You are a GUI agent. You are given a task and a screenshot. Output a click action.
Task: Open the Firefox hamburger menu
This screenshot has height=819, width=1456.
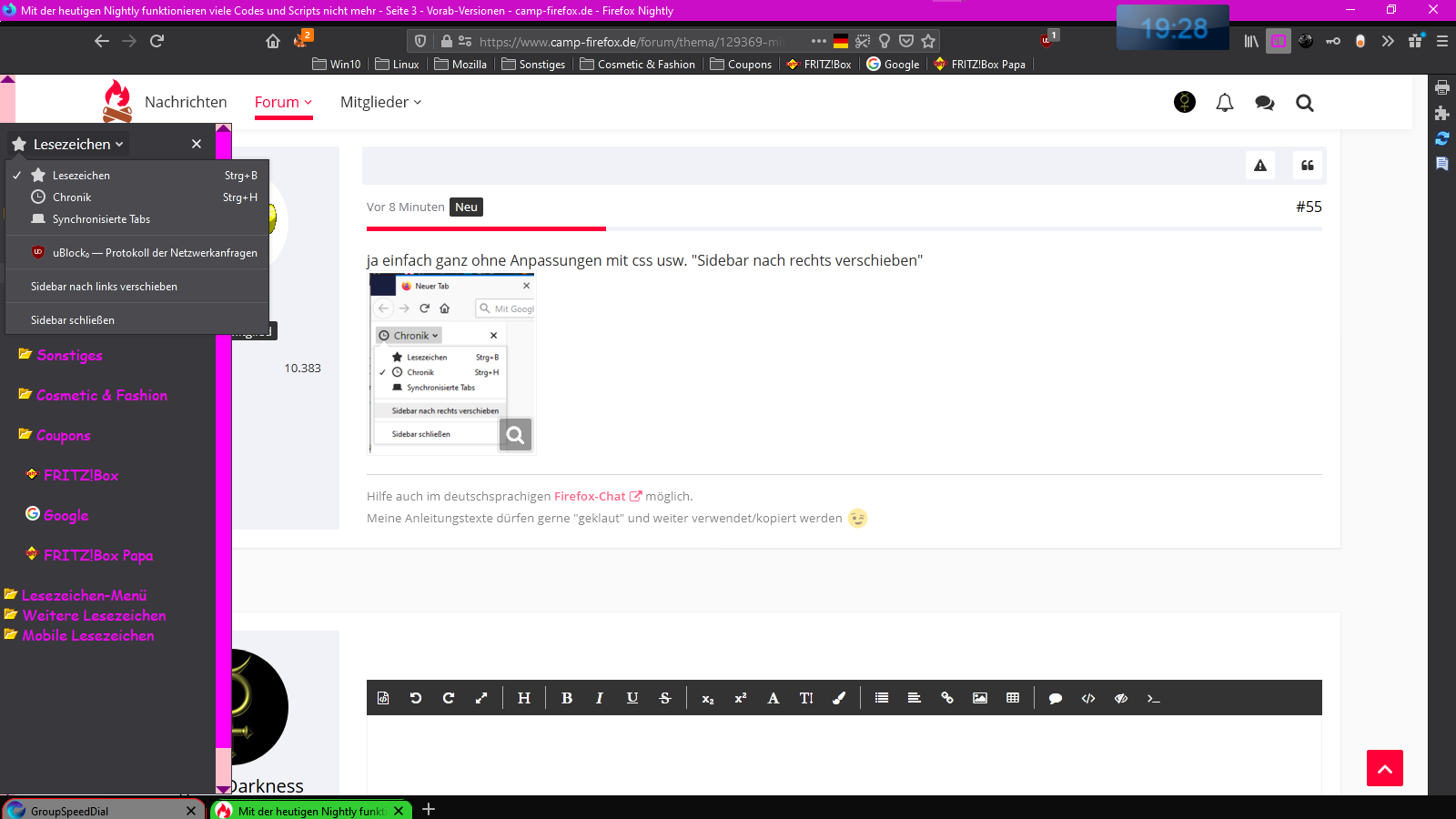click(1442, 41)
